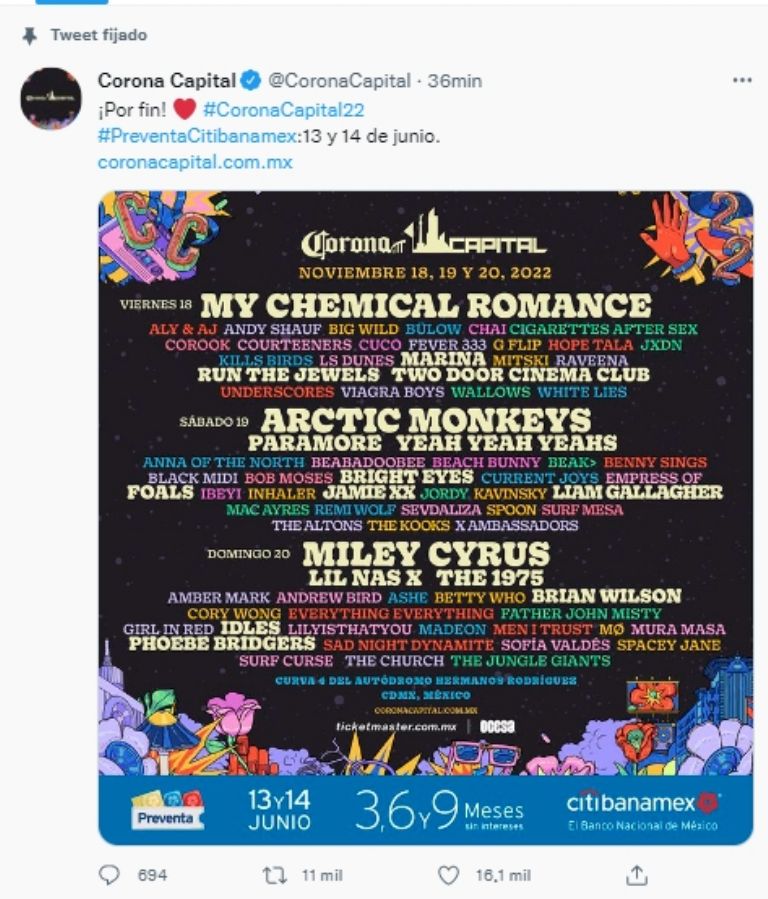Image resolution: width=768 pixels, height=899 pixels.
Task: Click the pinned tweet pin icon
Action: [x=29, y=35]
